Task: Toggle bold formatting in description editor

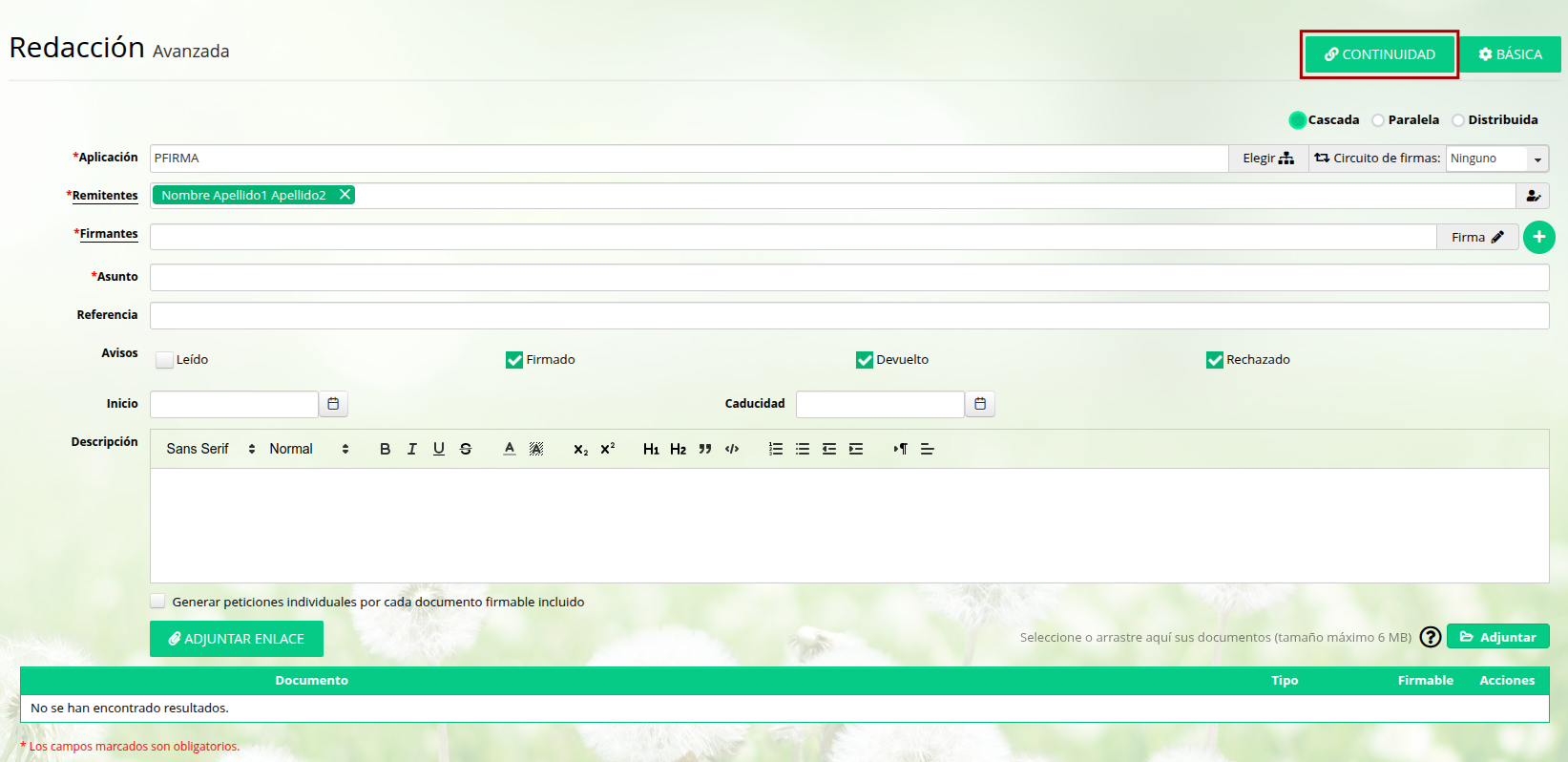Action: (x=385, y=449)
